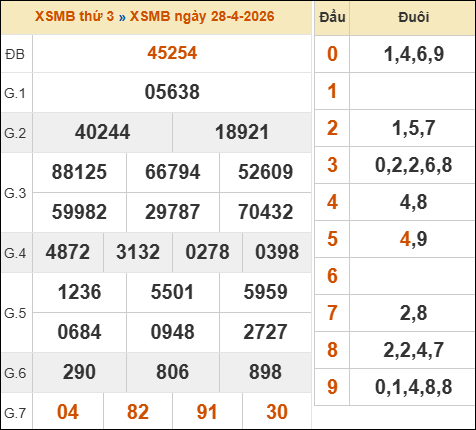
Task: Select G.4 number 3132
Action: pos(138,252)
